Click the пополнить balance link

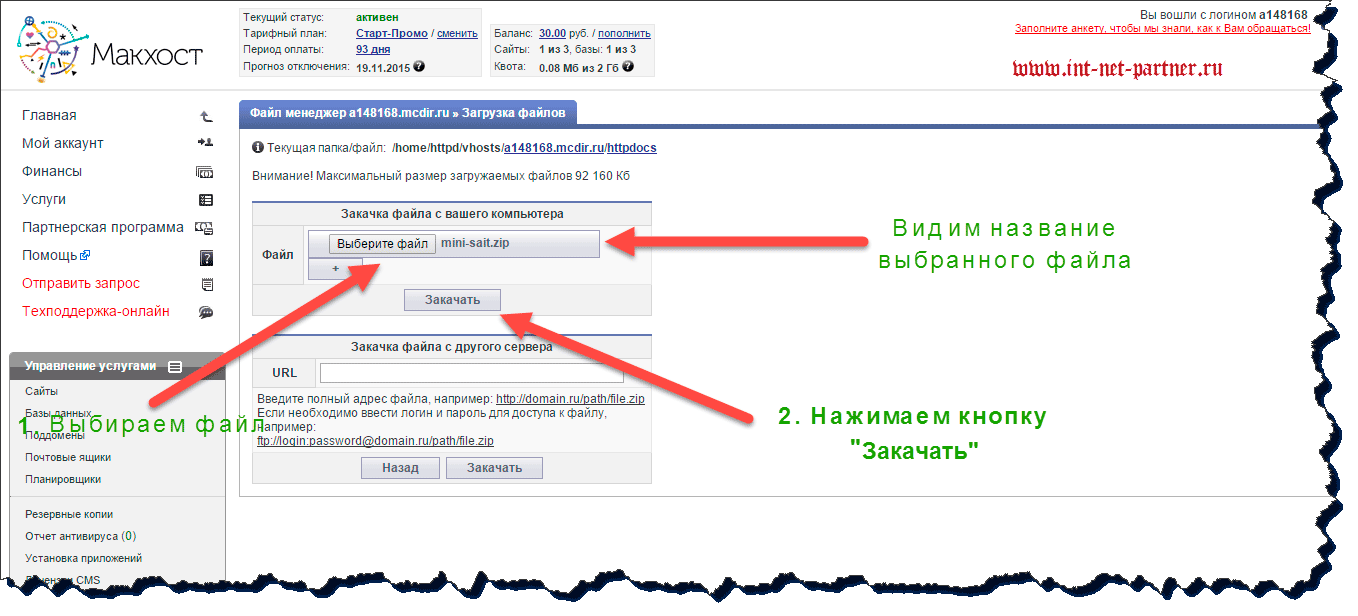[624, 33]
